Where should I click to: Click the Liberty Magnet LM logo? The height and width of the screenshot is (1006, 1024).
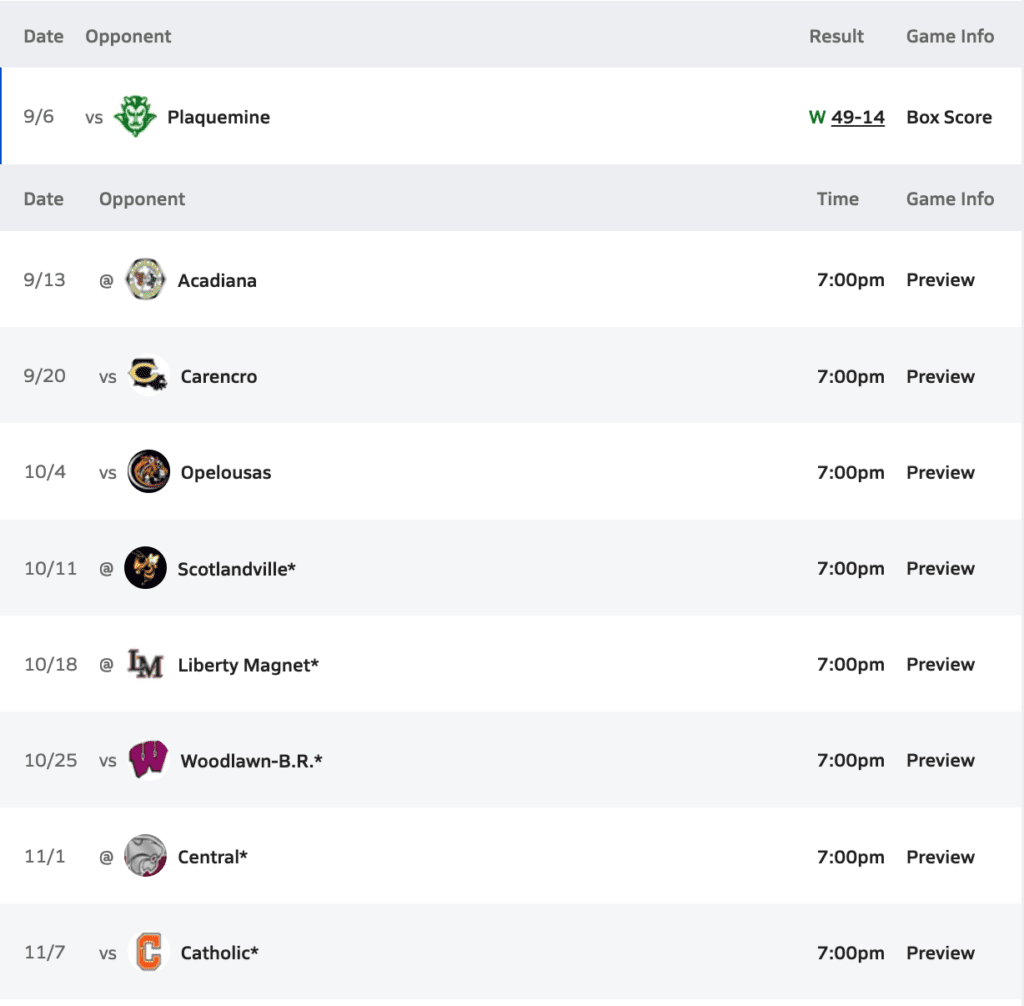click(x=145, y=664)
